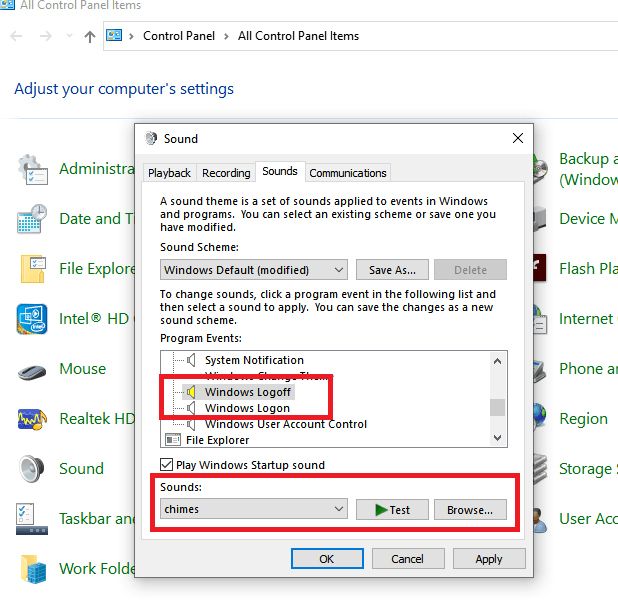Switch to the Playback tab
Image resolution: width=618 pixels, height=614 pixels.
click(x=169, y=173)
